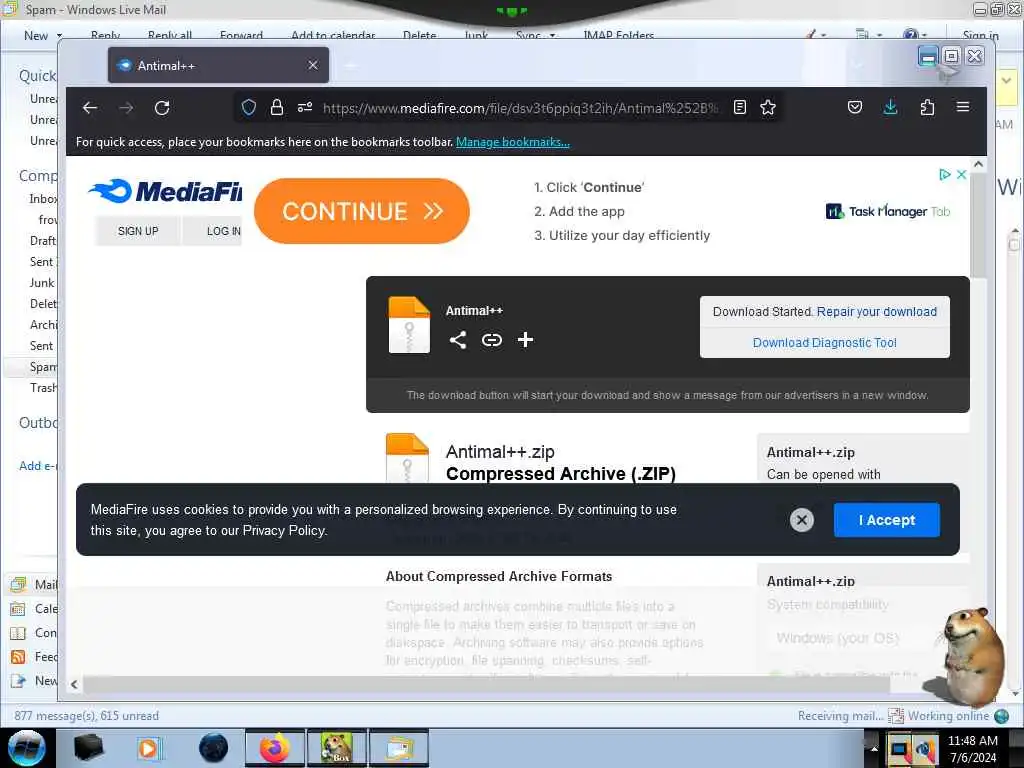Open the tracking protection shield icon

point(249,107)
